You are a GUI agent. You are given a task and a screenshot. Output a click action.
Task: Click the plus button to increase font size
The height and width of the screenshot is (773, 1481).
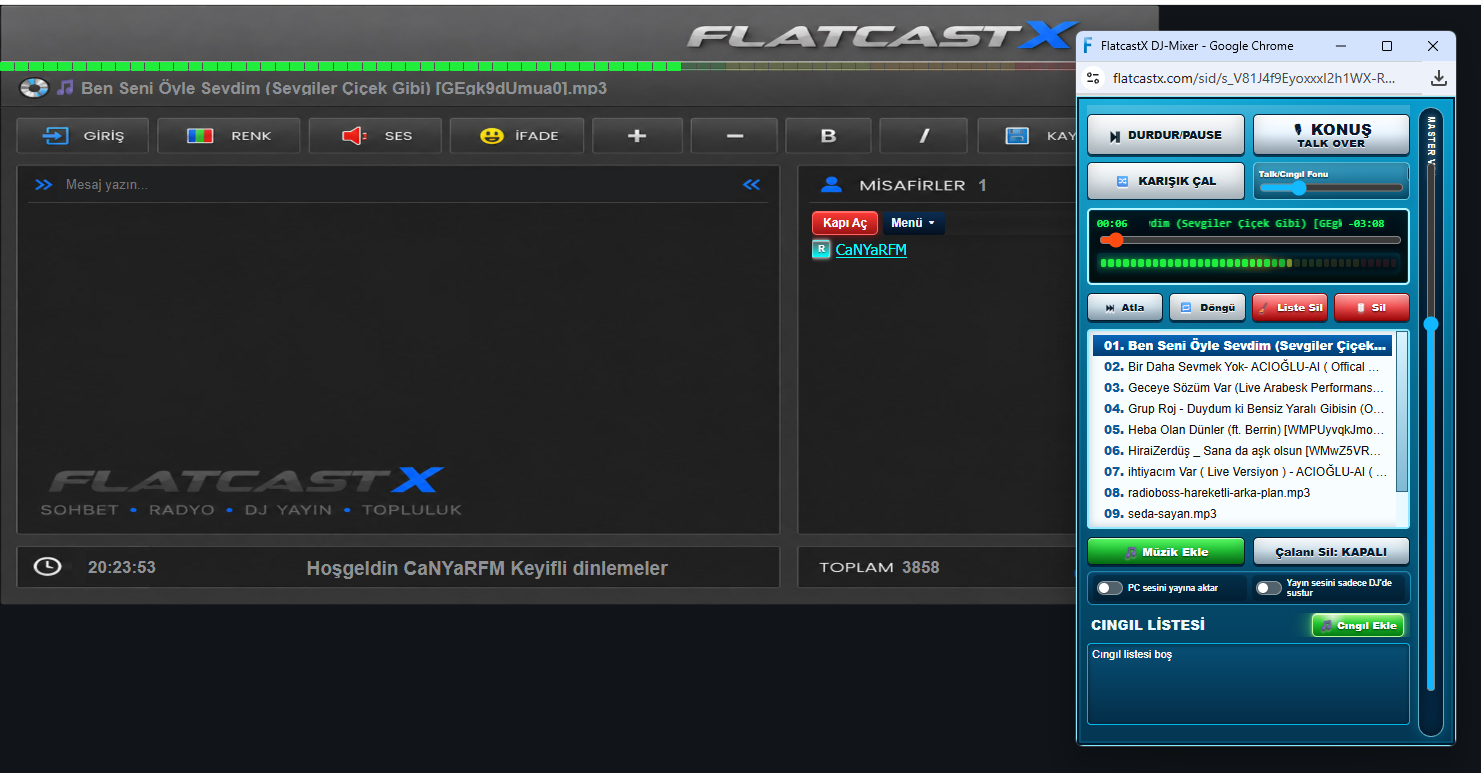[637, 136]
